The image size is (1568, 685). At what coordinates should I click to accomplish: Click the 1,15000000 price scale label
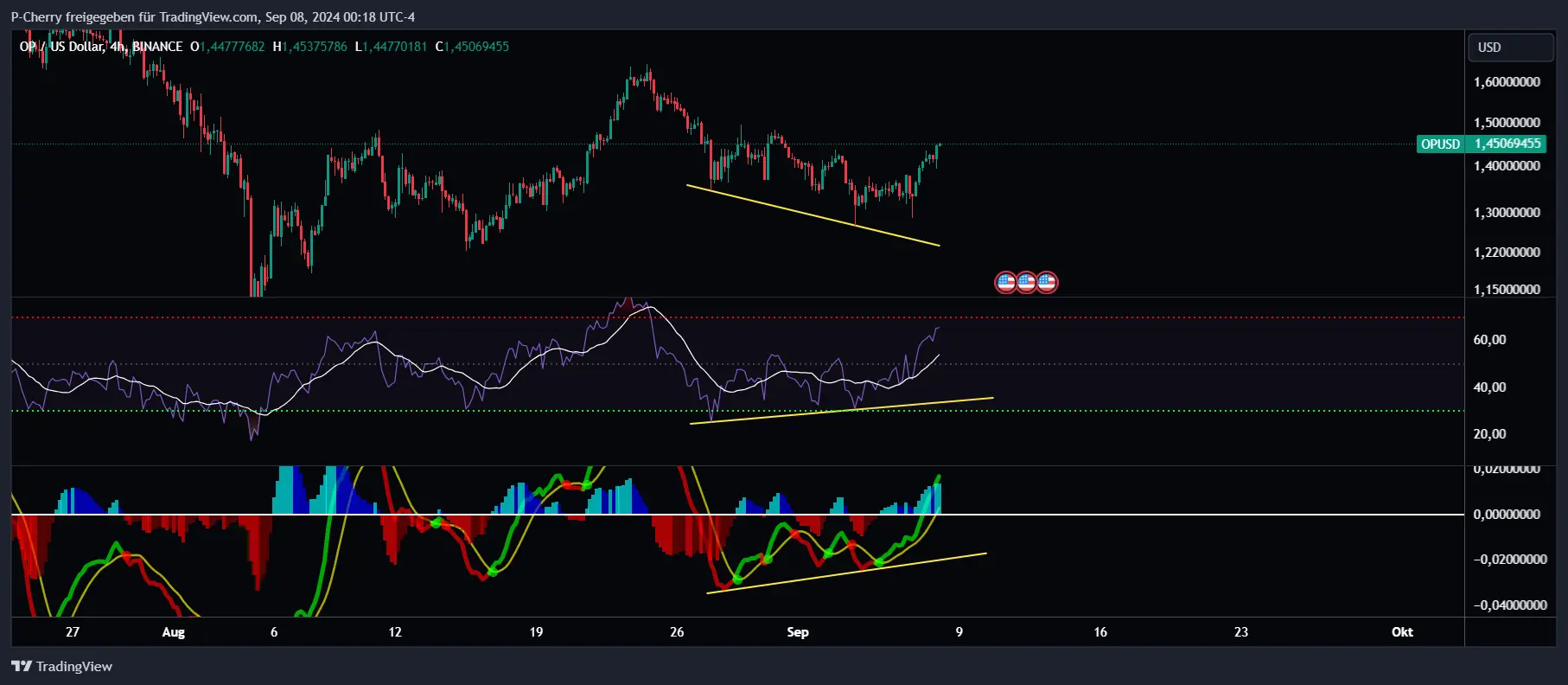coord(1507,290)
